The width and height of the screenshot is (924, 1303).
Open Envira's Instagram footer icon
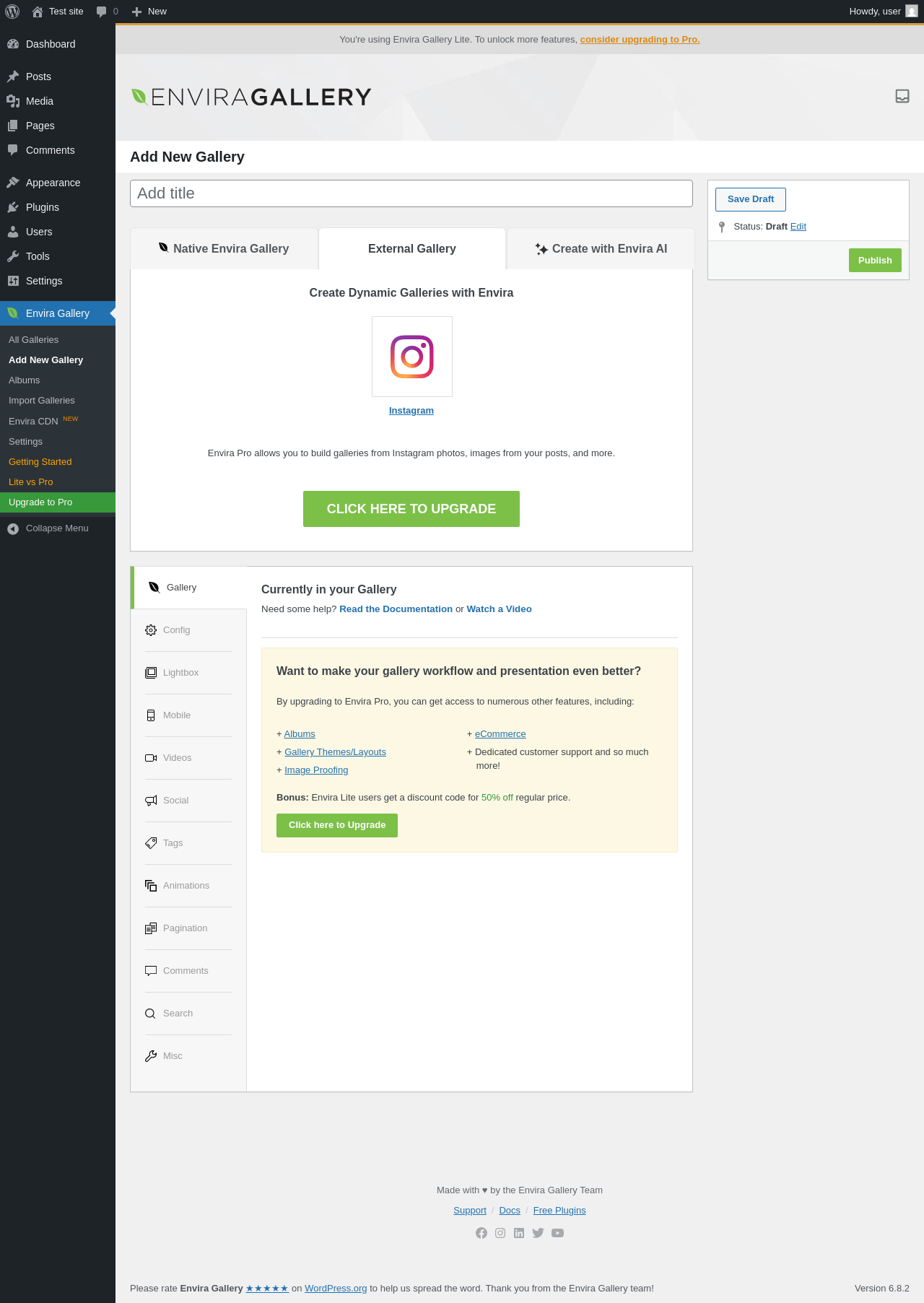click(500, 1233)
